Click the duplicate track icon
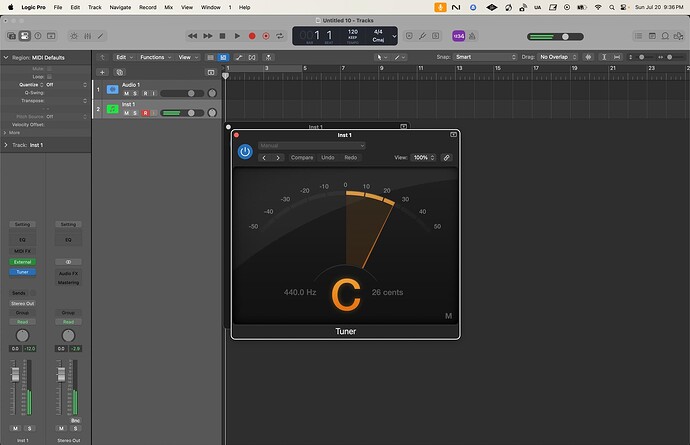Image resolution: width=690 pixels, height=445 pixels. (119, 72)
